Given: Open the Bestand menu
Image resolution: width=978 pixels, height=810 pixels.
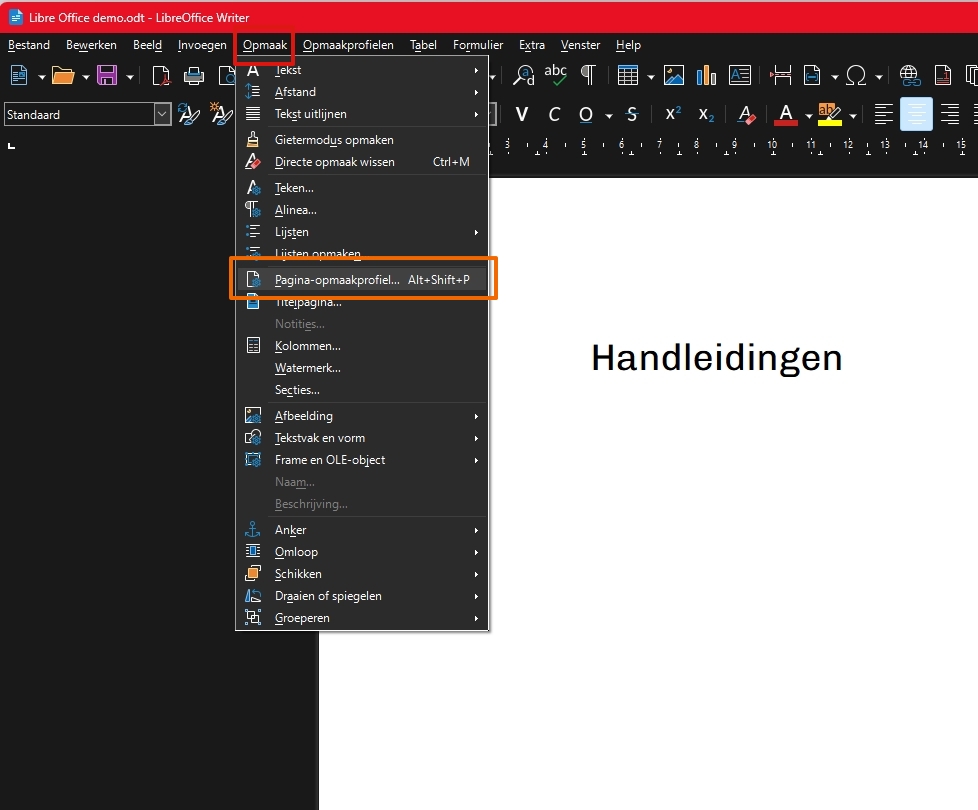Looking at the screenshot, I should (x=29, y=45).
